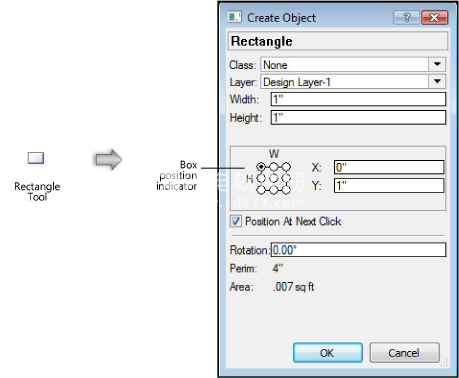Click the Create Object dialog title icon
The image size is (459, 378).
pos(234,17)
